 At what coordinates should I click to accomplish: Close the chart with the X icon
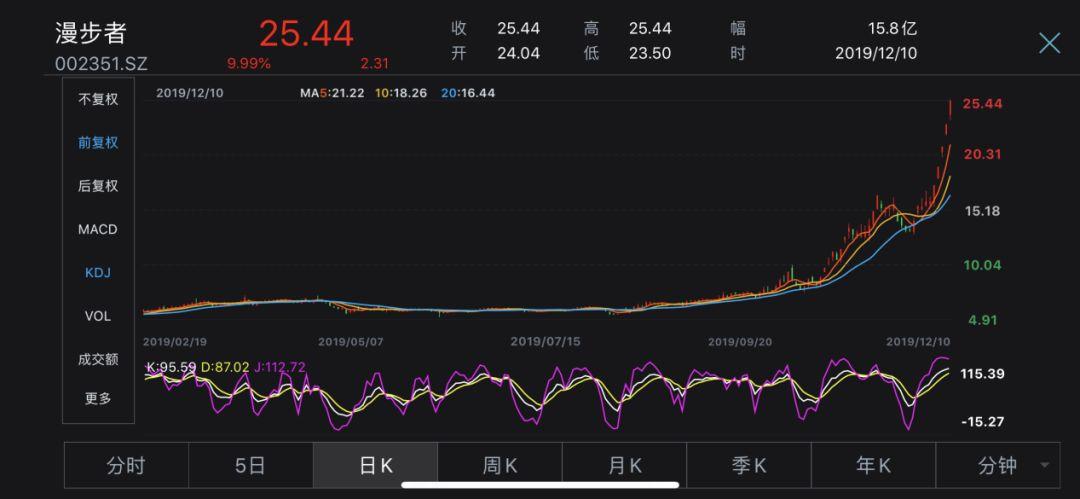1049,43
